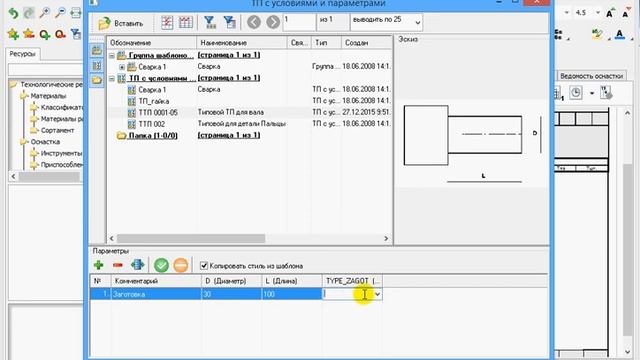Click the D (Диаметр) cell value 30
Screen dimensions: 640x360
(231, 294)
